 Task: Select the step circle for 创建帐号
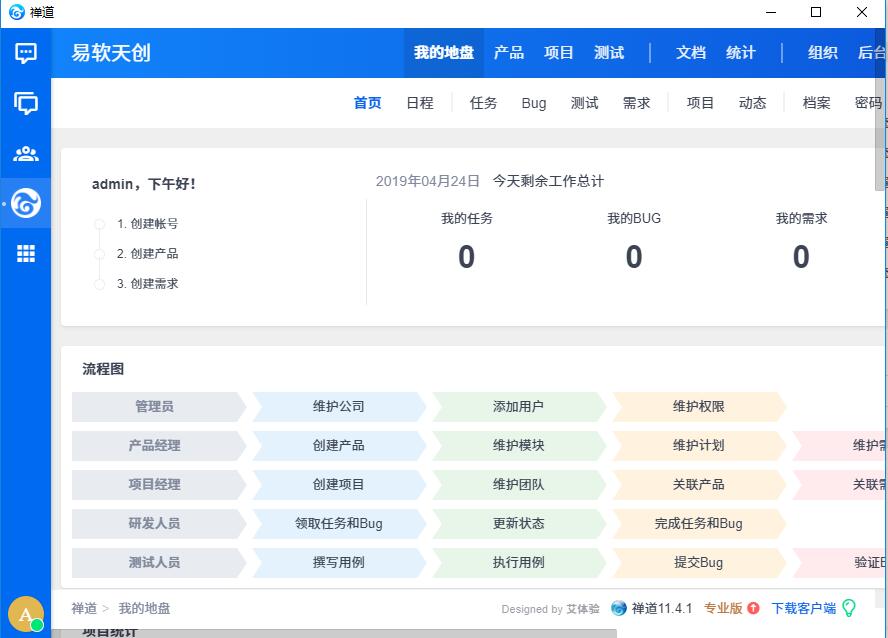tap(99, 224)
